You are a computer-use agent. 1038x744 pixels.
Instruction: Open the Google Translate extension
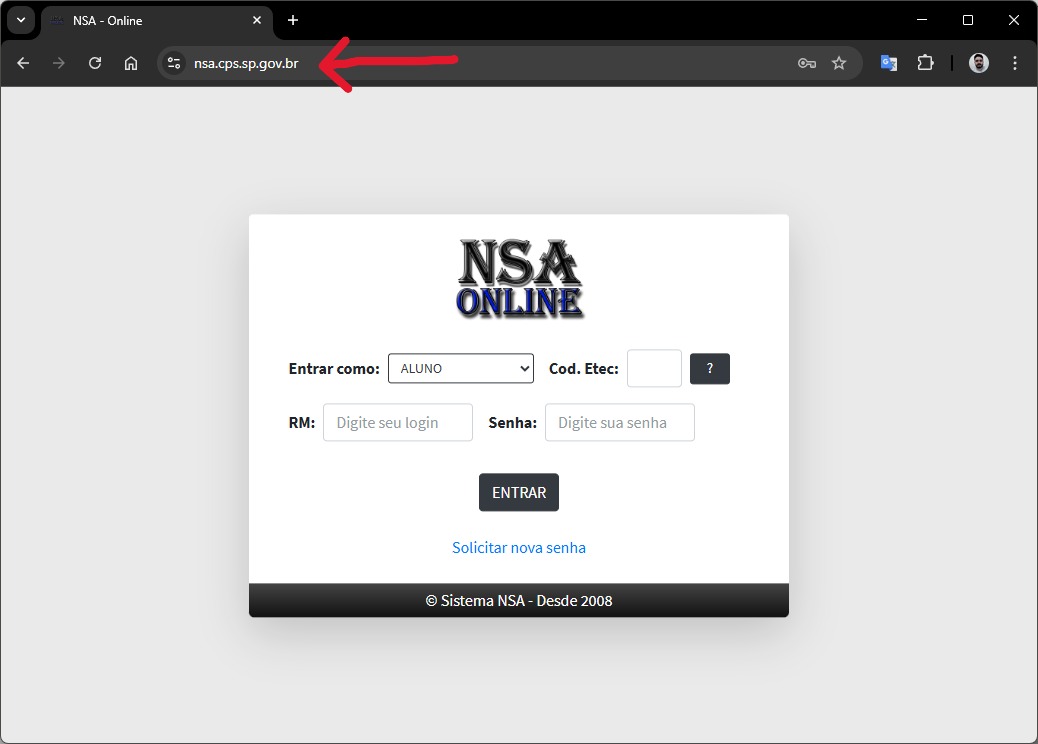[888, 63]
